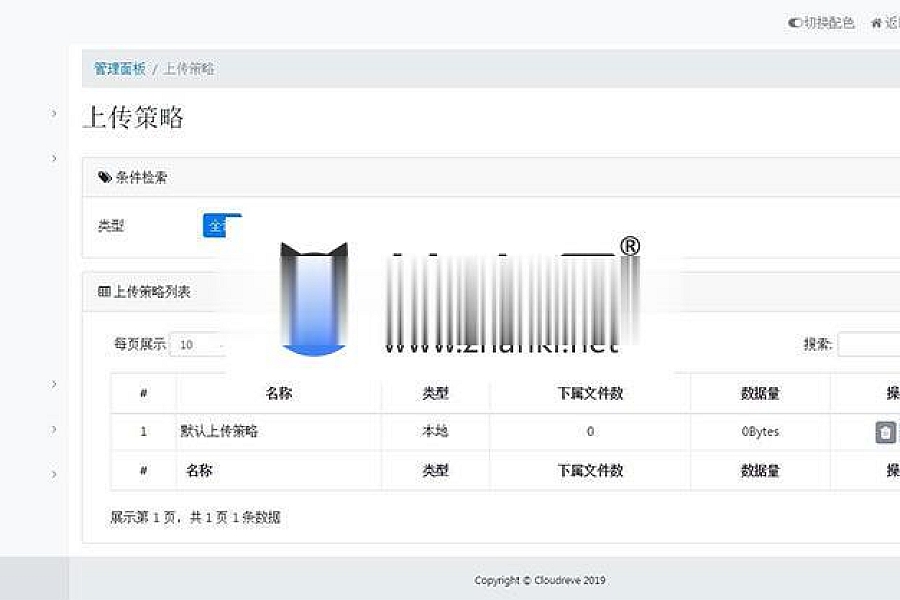Click the 展示第 1 页 pagination summary text
The image size is (900, 600).
195,517
